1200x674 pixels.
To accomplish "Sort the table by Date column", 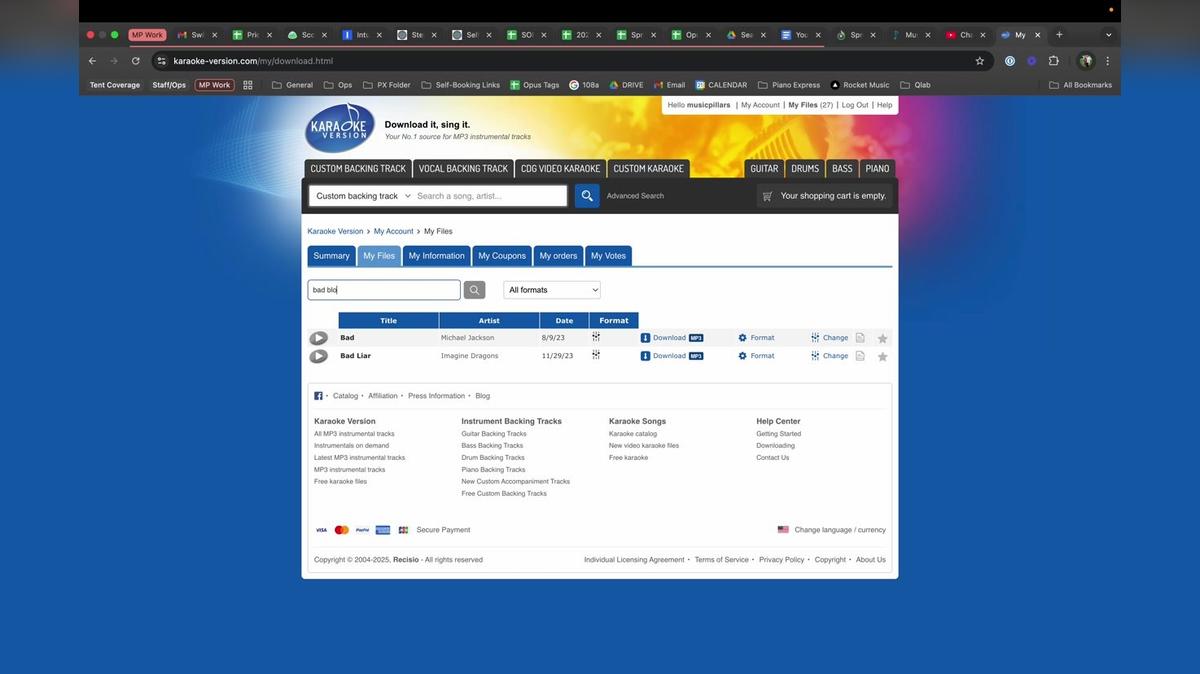I will click(564, 321).
